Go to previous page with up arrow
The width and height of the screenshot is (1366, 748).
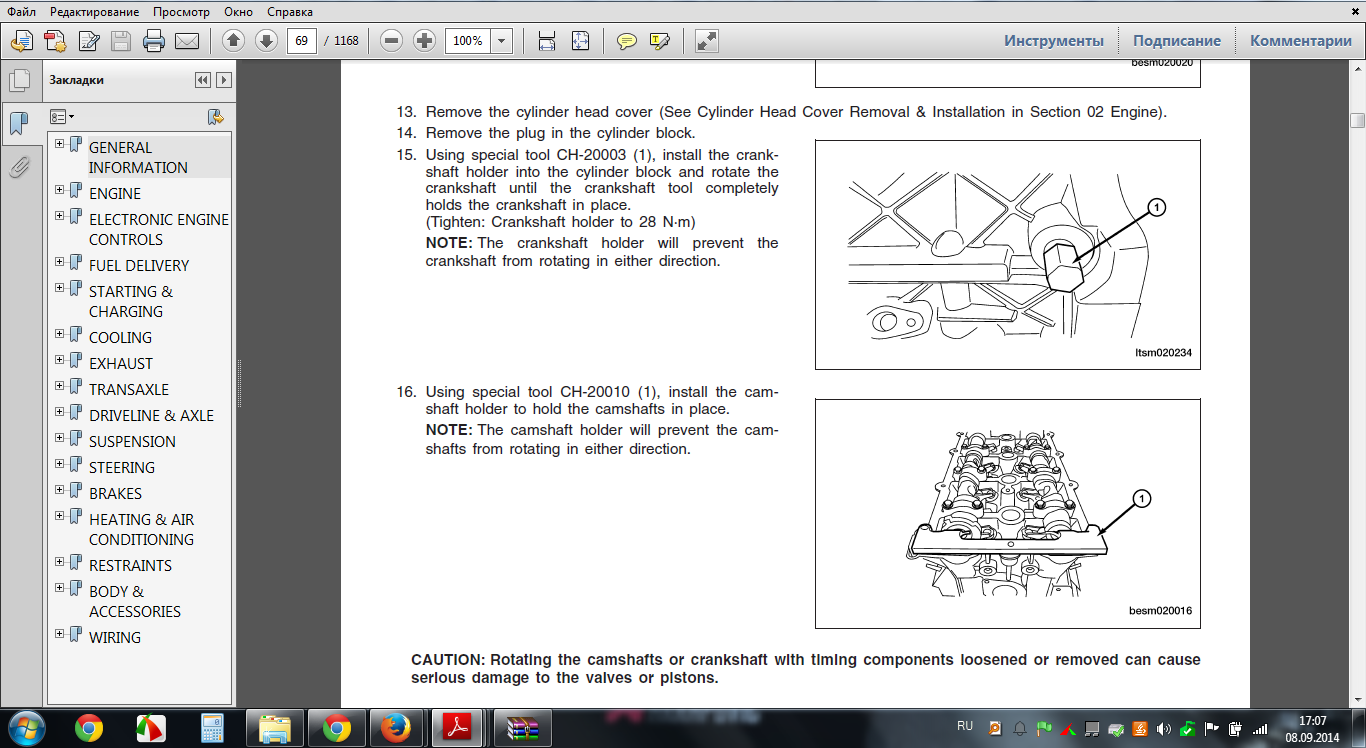233,41
